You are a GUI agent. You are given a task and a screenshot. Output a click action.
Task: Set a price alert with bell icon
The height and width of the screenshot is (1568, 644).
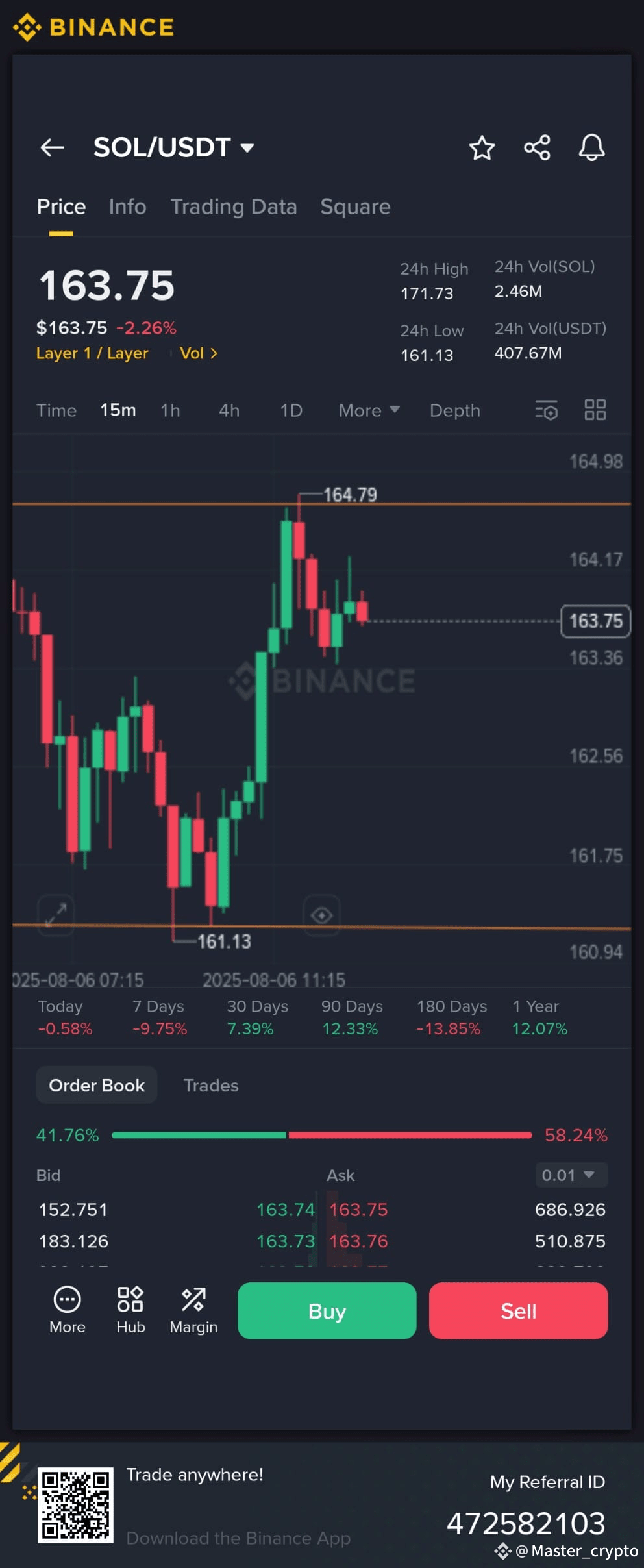click(x=591, y=147)
